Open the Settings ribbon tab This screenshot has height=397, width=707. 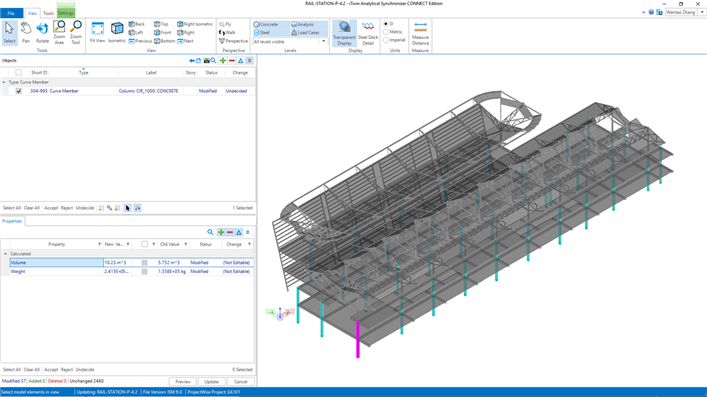66,13
